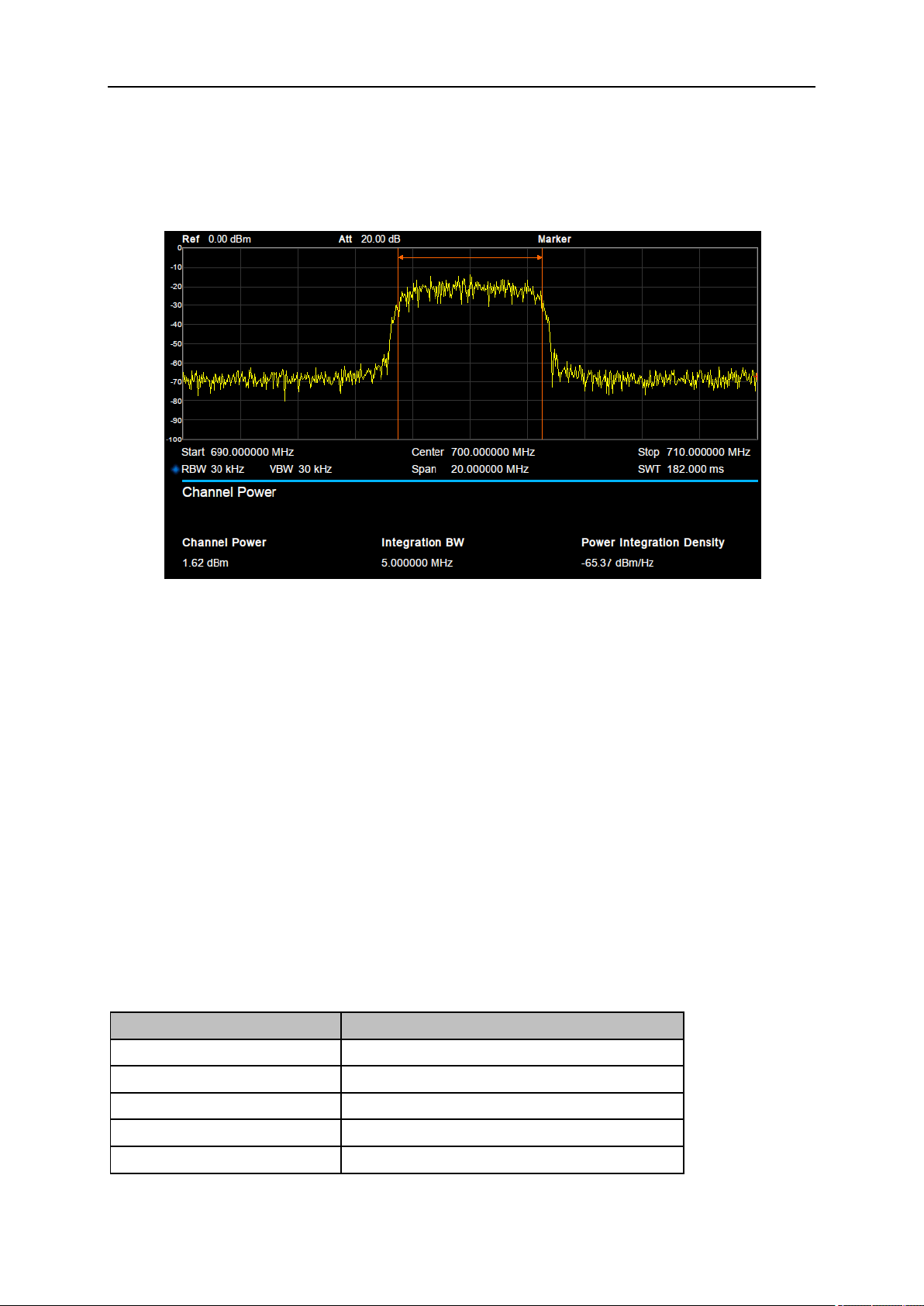The height and width of the screenshot is (1306, 924).
Task: Click the blue diamond icon beside RBW
Action: pos(176,469)
